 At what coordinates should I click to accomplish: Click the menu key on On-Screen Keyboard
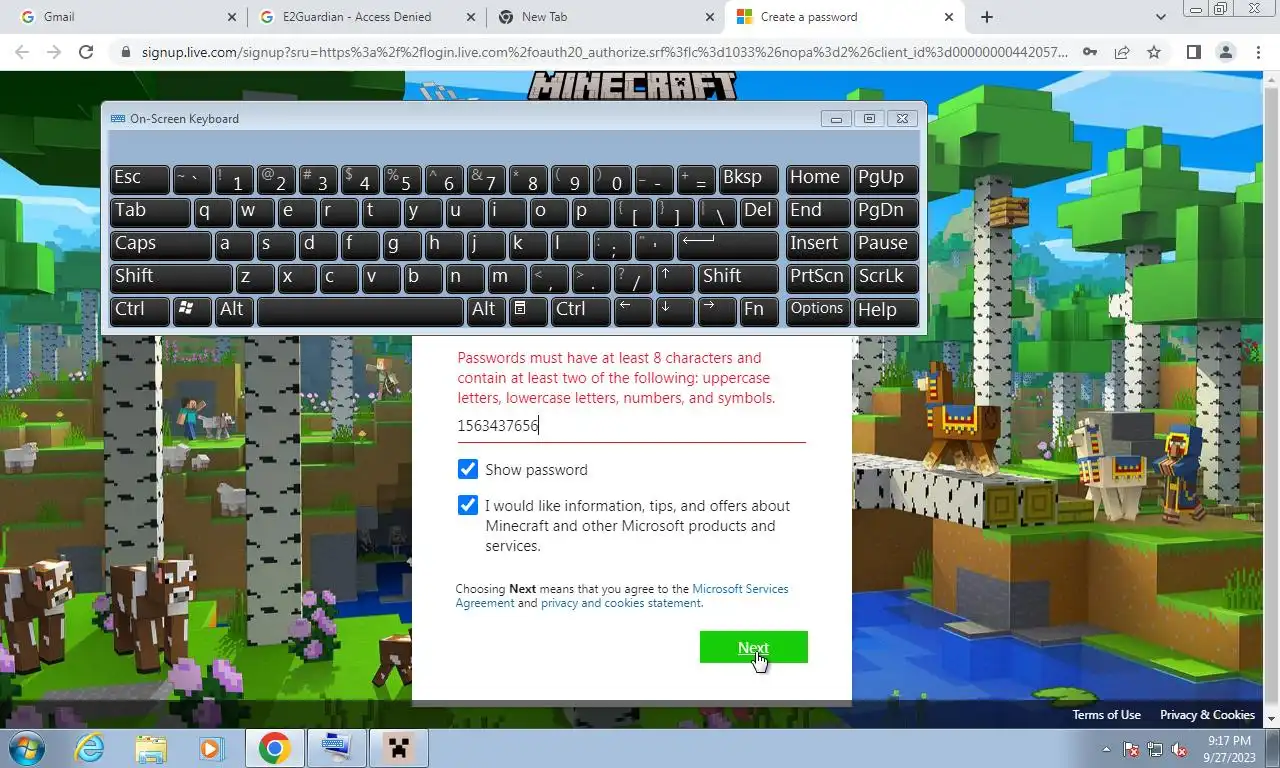[x=526, y=311]
